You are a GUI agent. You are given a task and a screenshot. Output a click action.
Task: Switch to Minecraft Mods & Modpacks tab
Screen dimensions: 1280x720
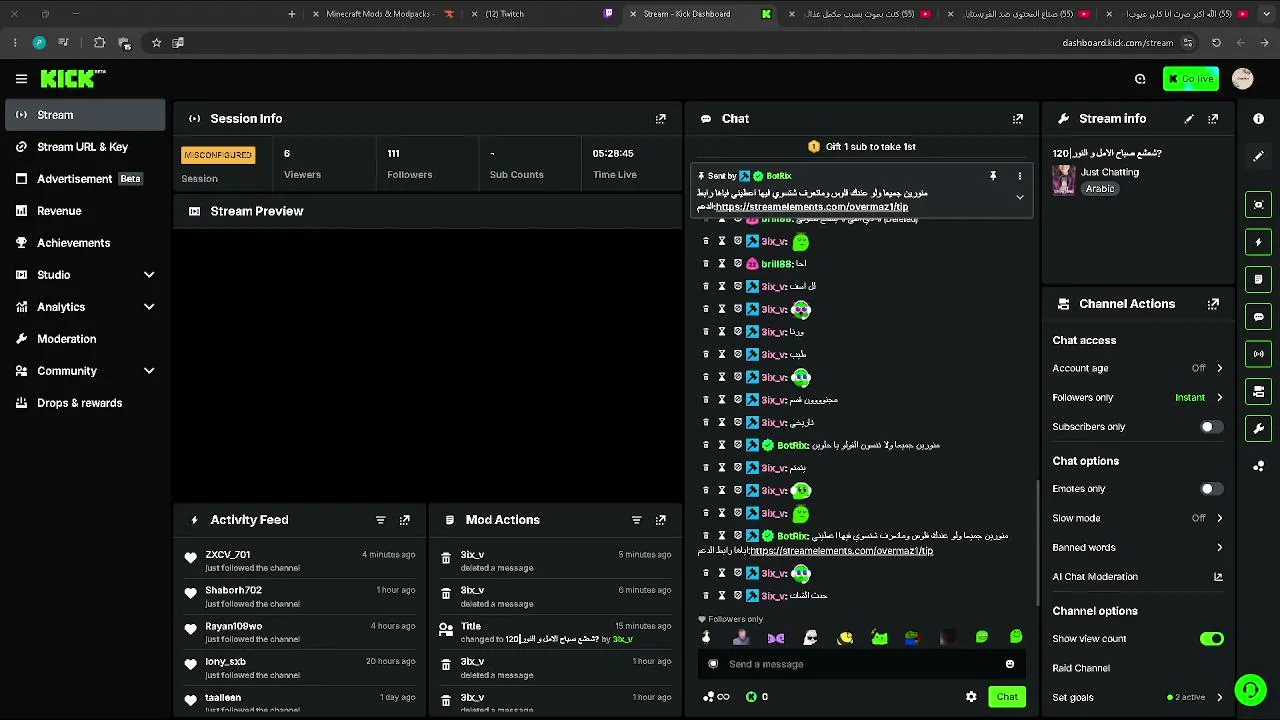tap(384, 14)
